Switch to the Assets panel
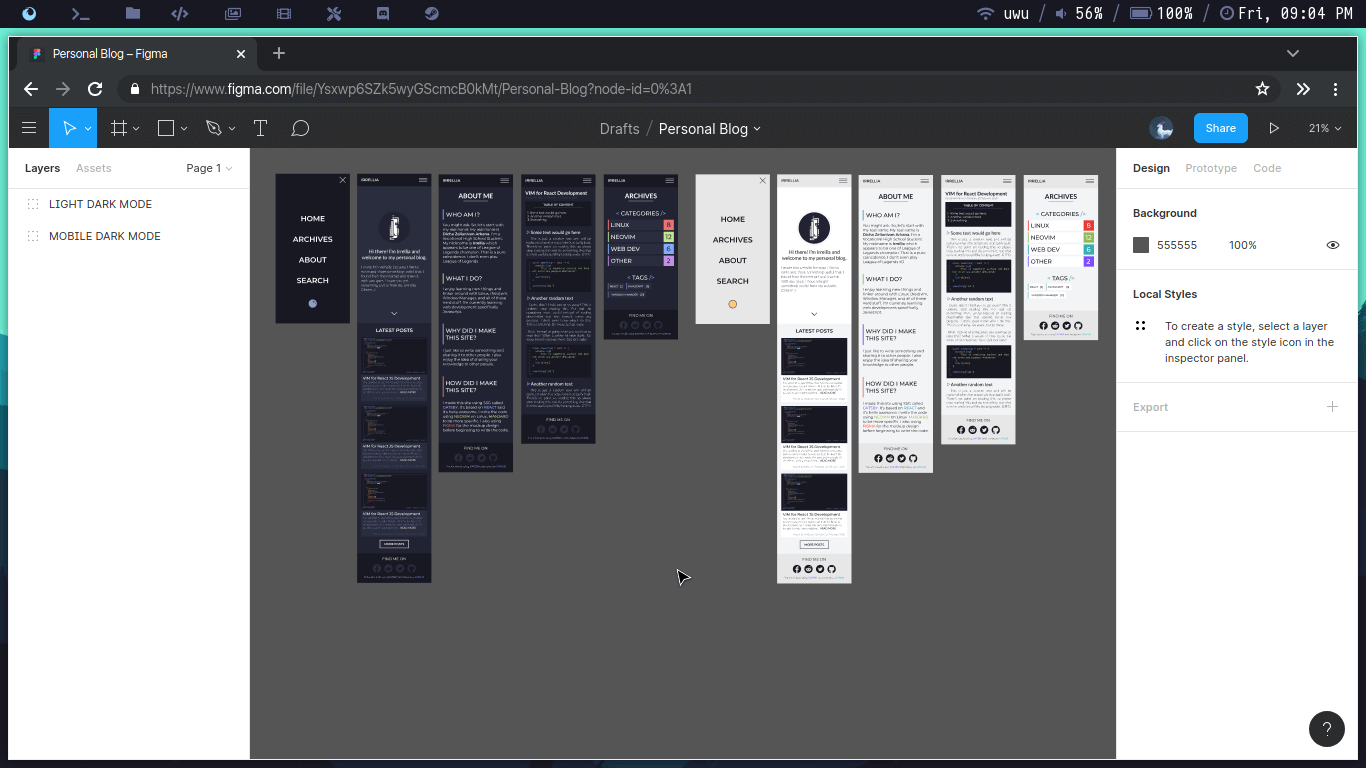This screenshot has width=1366, height=768. pos(93,168)
